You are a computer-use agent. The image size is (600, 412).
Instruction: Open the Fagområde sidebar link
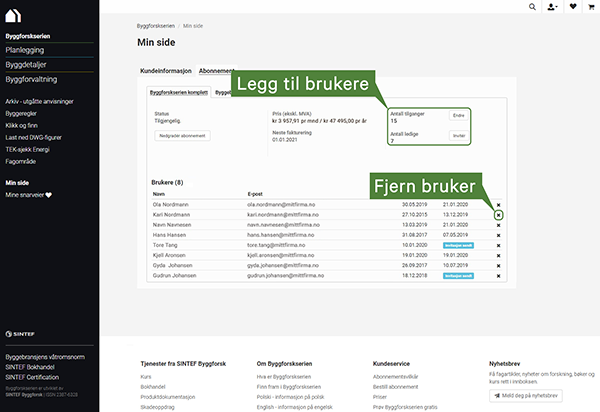tap(21, 161)
